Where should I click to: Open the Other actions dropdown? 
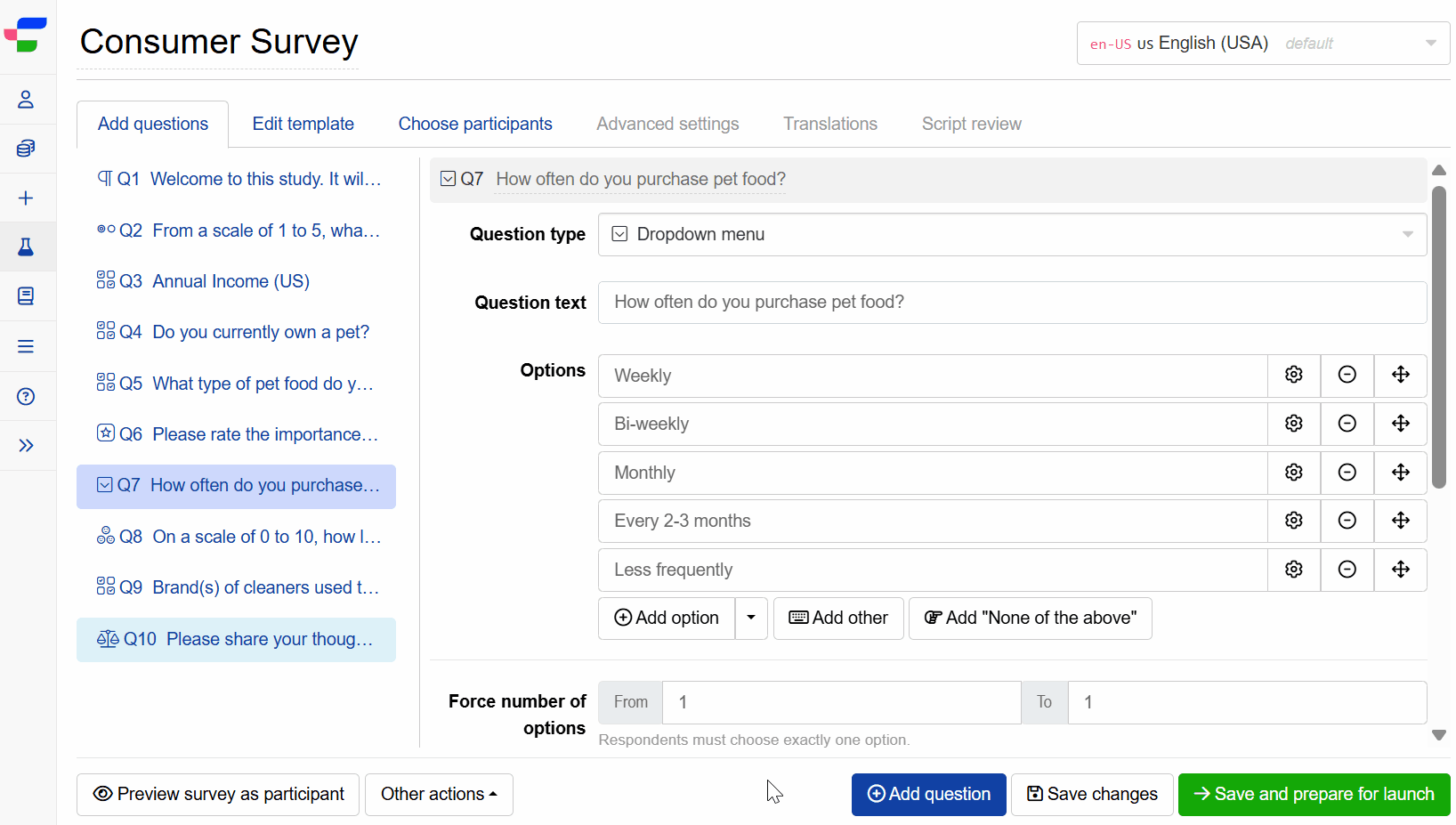click(x=439, y=794)
